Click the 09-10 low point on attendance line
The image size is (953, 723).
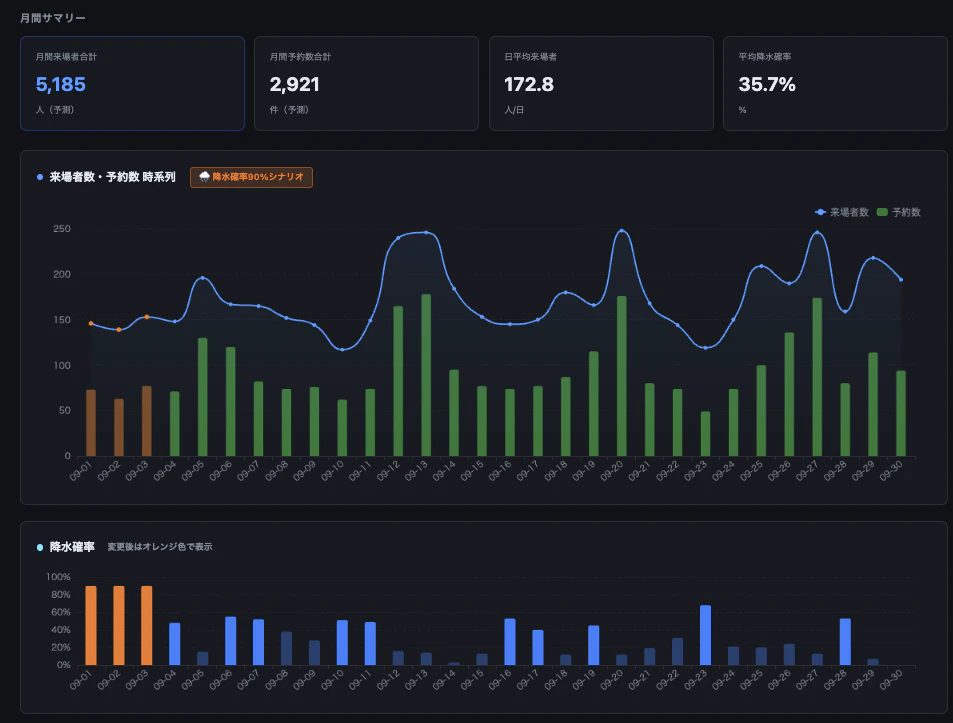[342, 349]
